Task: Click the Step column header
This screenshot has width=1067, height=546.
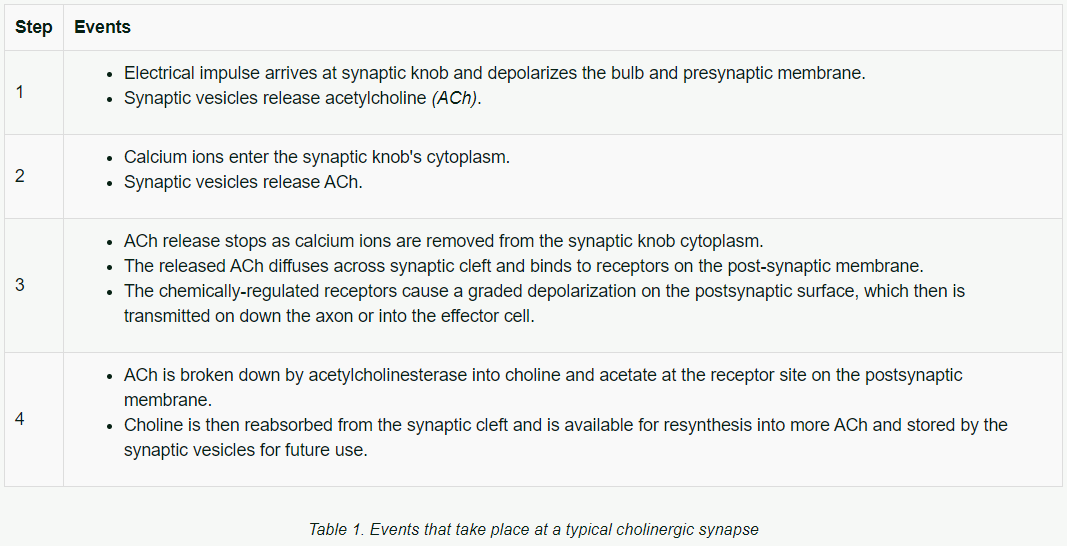Action: (33, 27)
